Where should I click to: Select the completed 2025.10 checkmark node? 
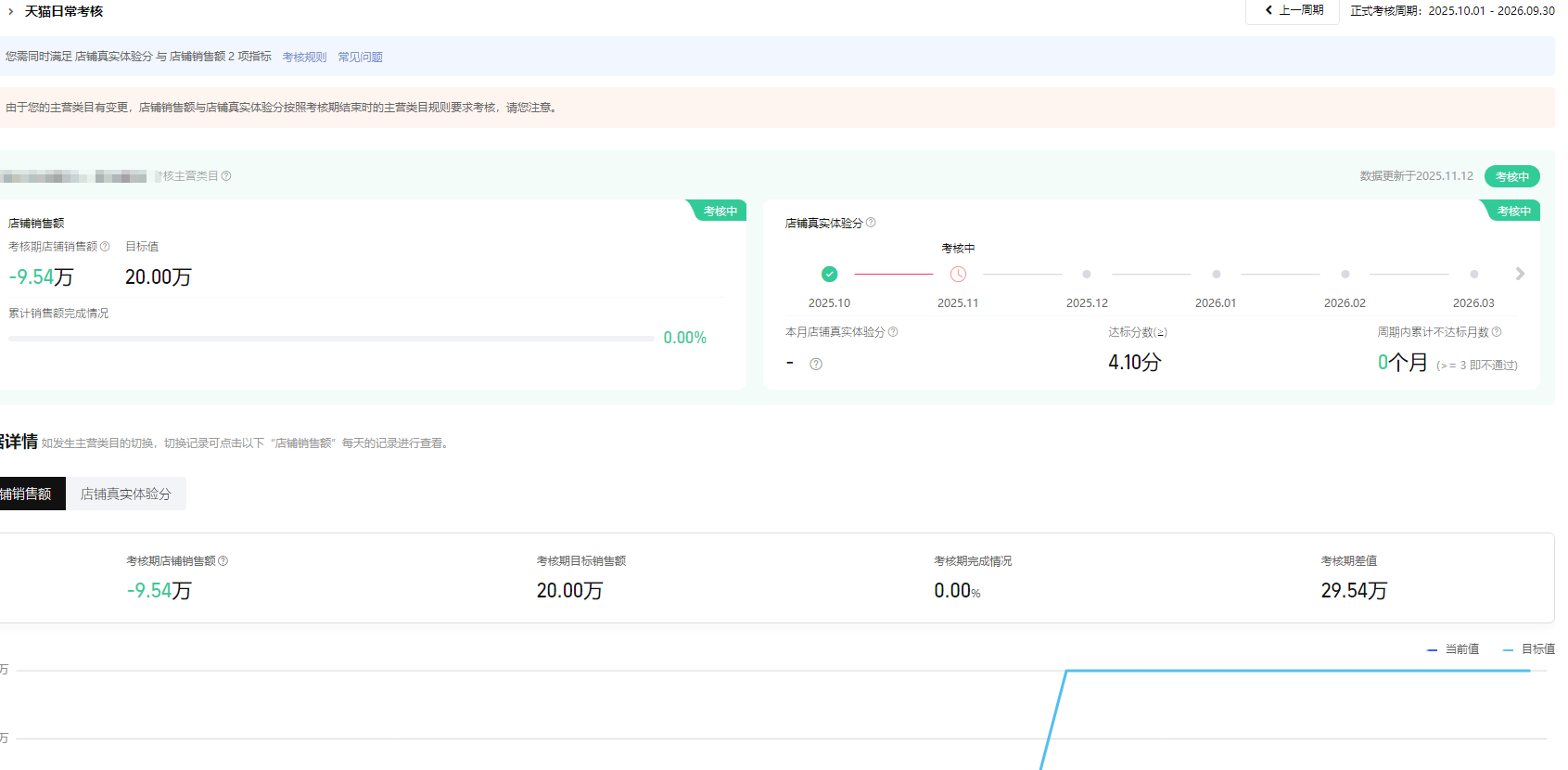coord(829,275)
